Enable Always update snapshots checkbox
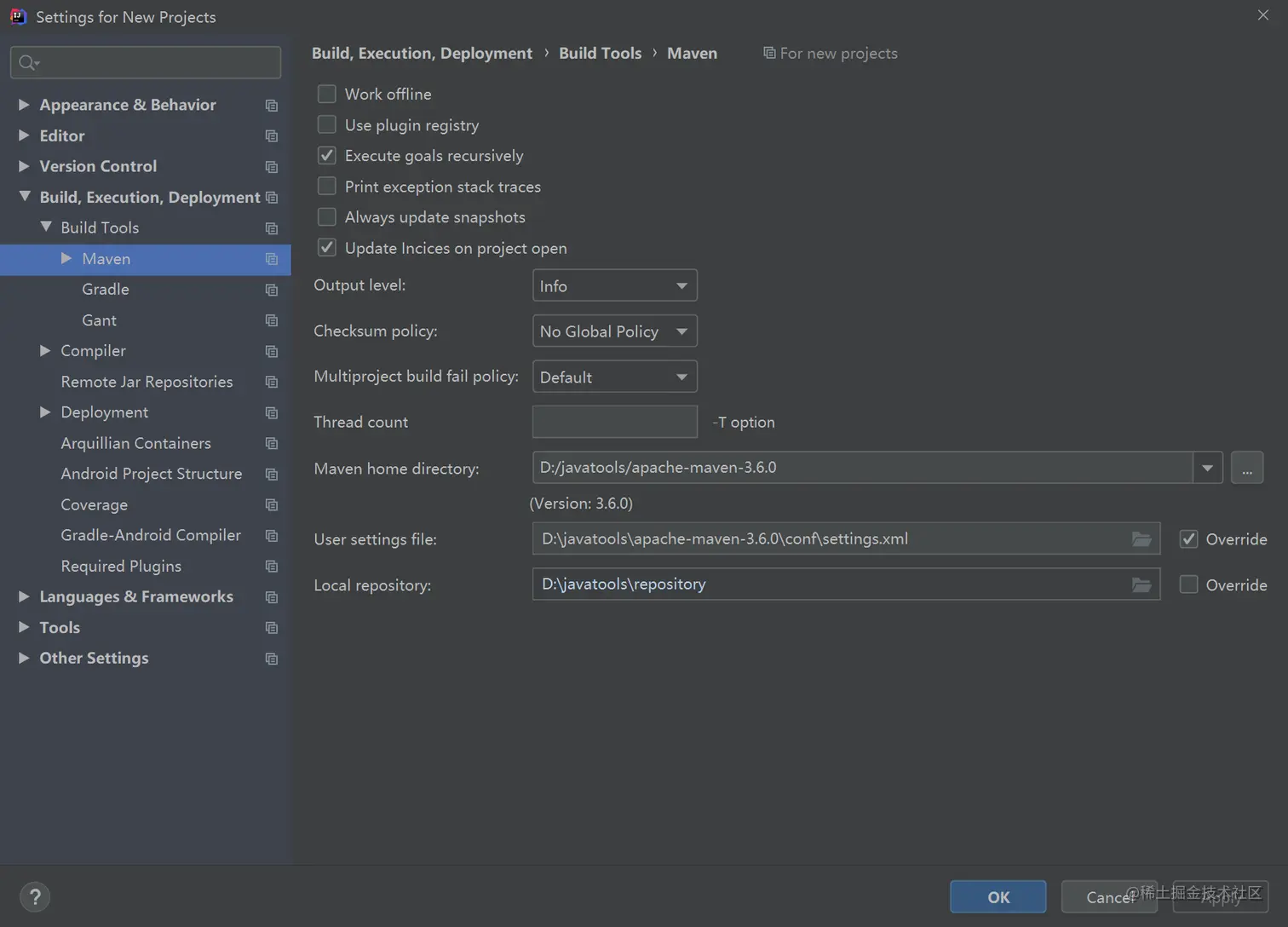The height and width of the screenshot is (927, 1288). (x=326, y=216)
